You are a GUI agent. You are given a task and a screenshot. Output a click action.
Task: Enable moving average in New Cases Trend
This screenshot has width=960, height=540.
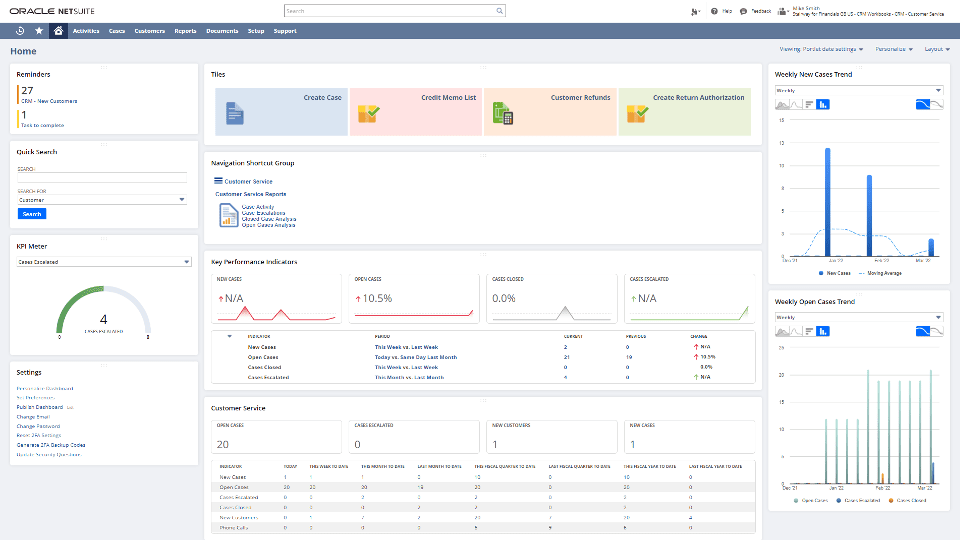pyautogui.click(x=923, y=105)
